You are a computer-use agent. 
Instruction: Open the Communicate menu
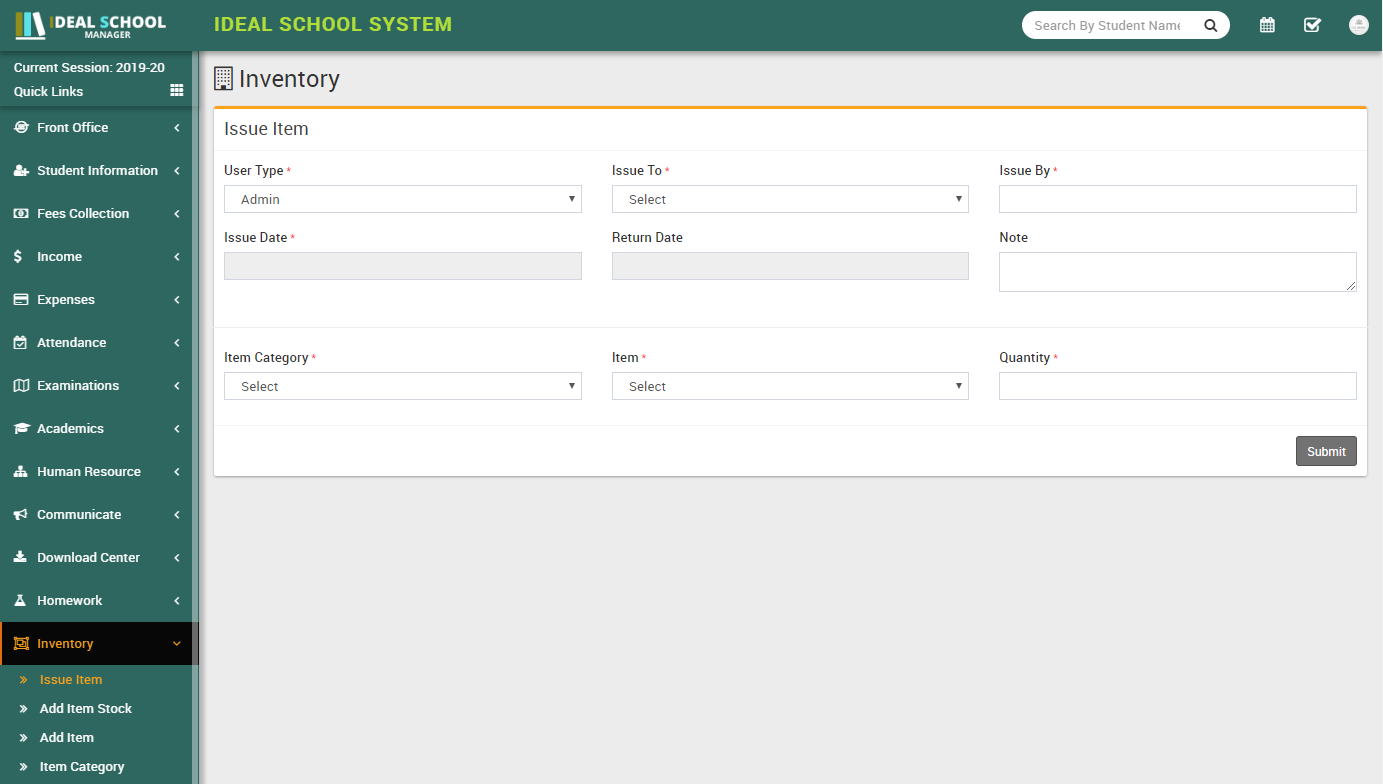96,514
